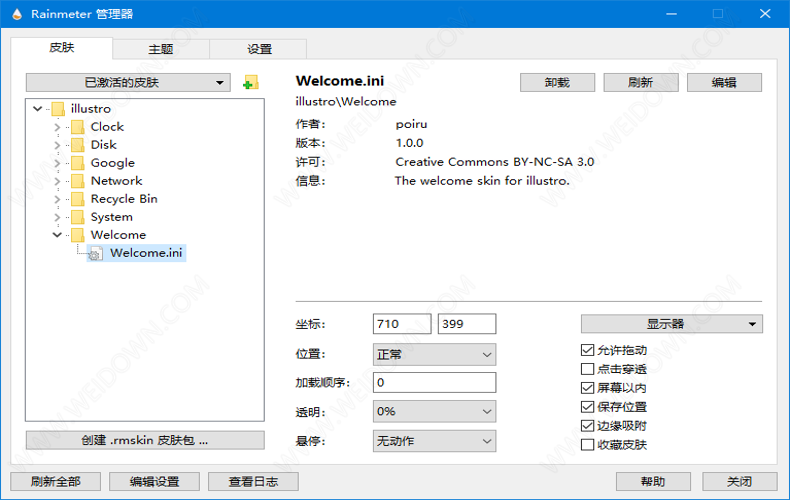The height and width of the screenshot is (500, 790).
Task: Select the Disk tree label
Action: (103, 145)
